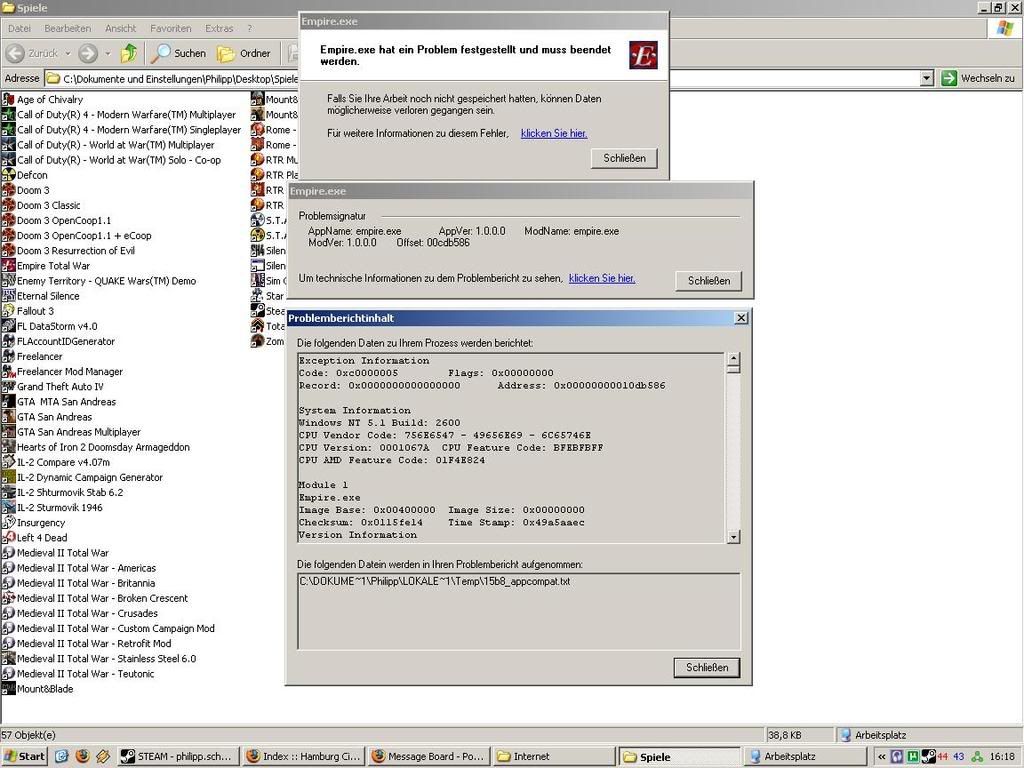Select the Empire Total War shortcut
Image resolution: width=1024 pixels, height=768 pixels.
[46, 266]
